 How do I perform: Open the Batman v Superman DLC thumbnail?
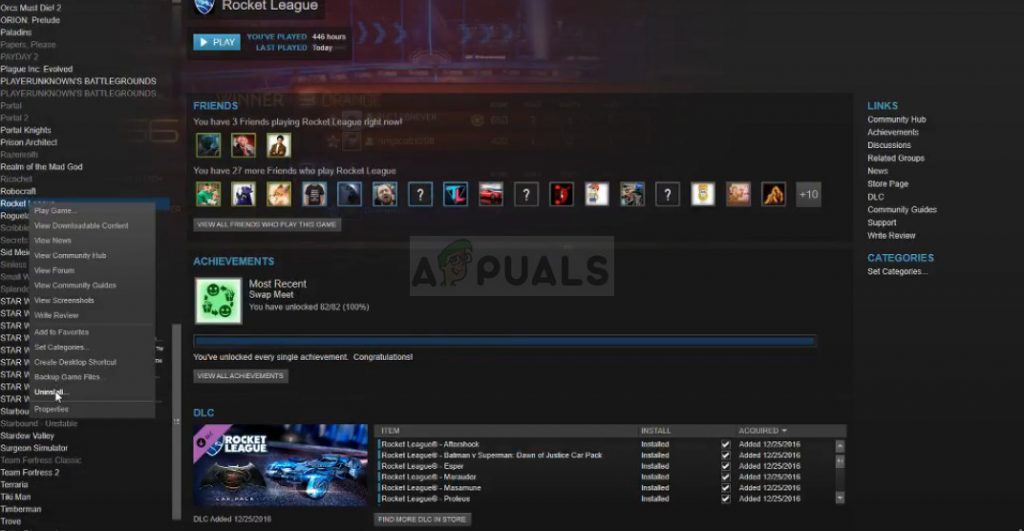click(280, 465)
